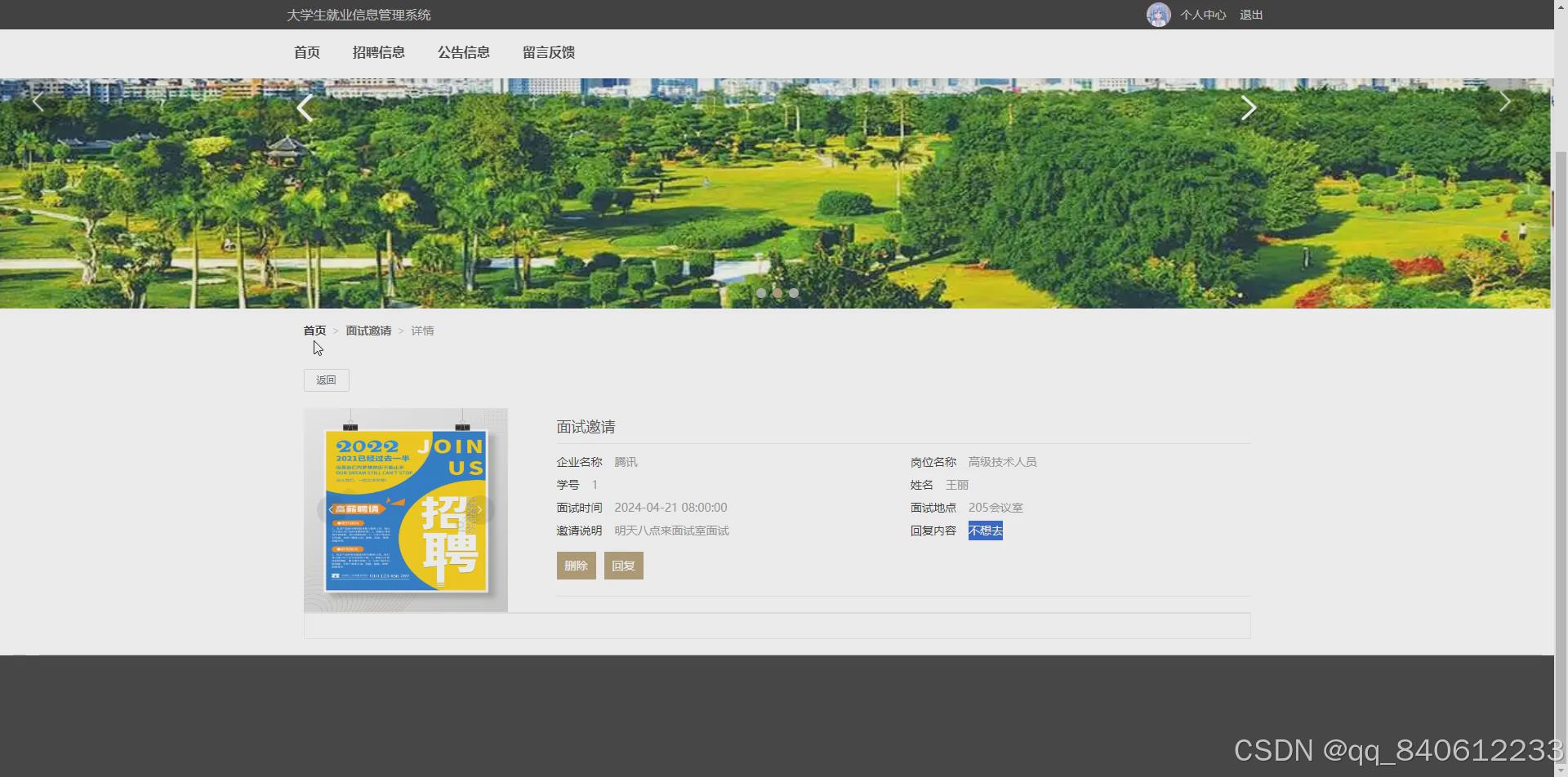The width and height of the screenshot is (1568, 777).
Task: Click 回复 to reply to the interview invitation
Action: (x=622, y=565)
